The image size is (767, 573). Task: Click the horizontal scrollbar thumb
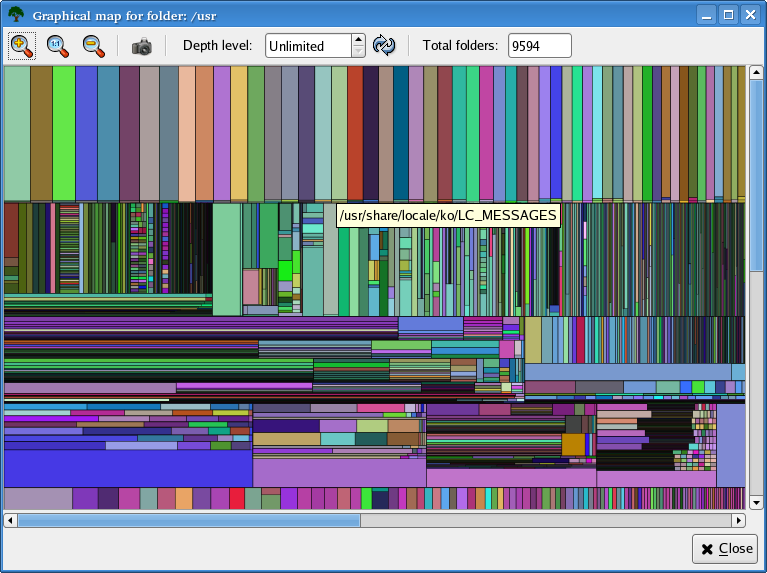point(189,520)
